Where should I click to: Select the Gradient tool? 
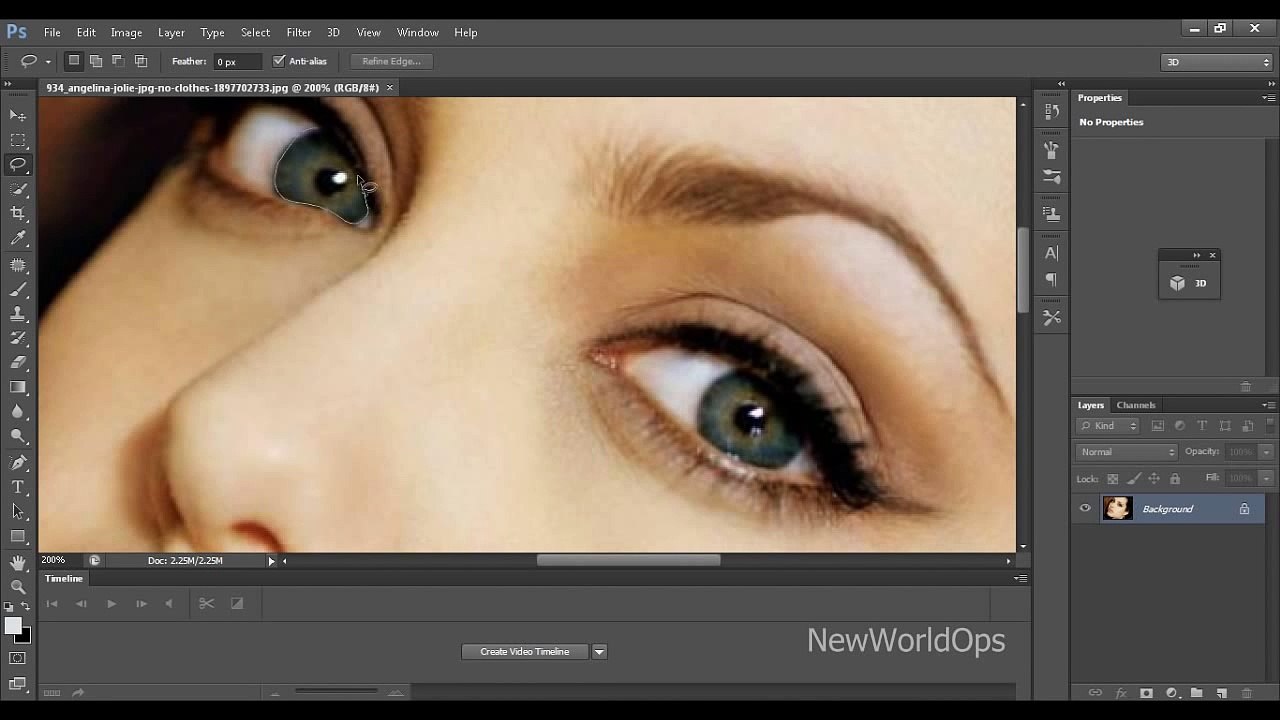(x=18, y=387)
